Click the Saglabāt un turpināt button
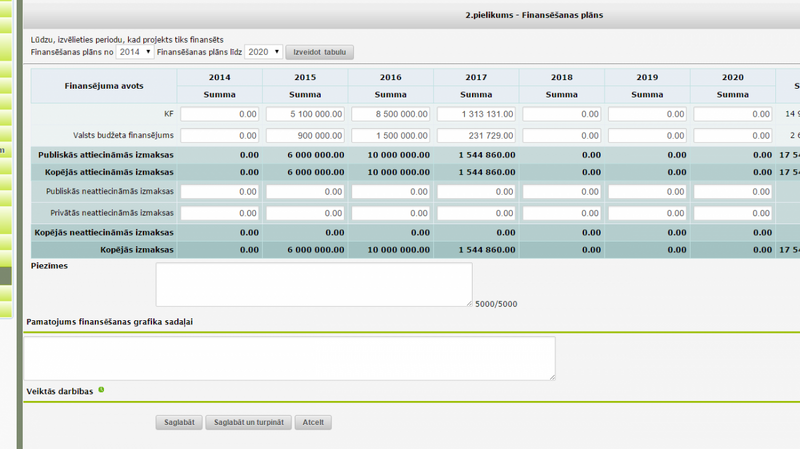800x449 pixels. (x=248, y=422)
